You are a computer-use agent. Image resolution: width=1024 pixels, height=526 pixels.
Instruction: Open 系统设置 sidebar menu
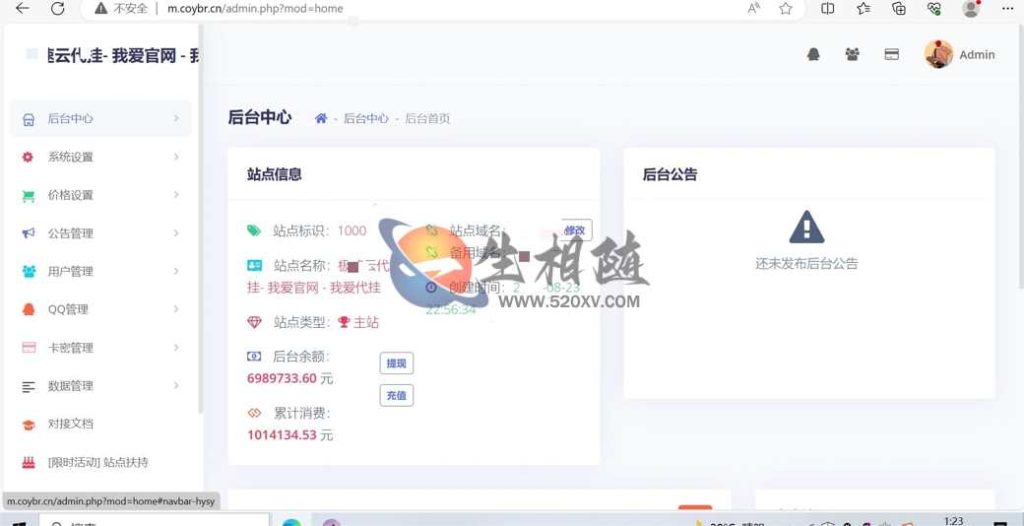[101, 157]
